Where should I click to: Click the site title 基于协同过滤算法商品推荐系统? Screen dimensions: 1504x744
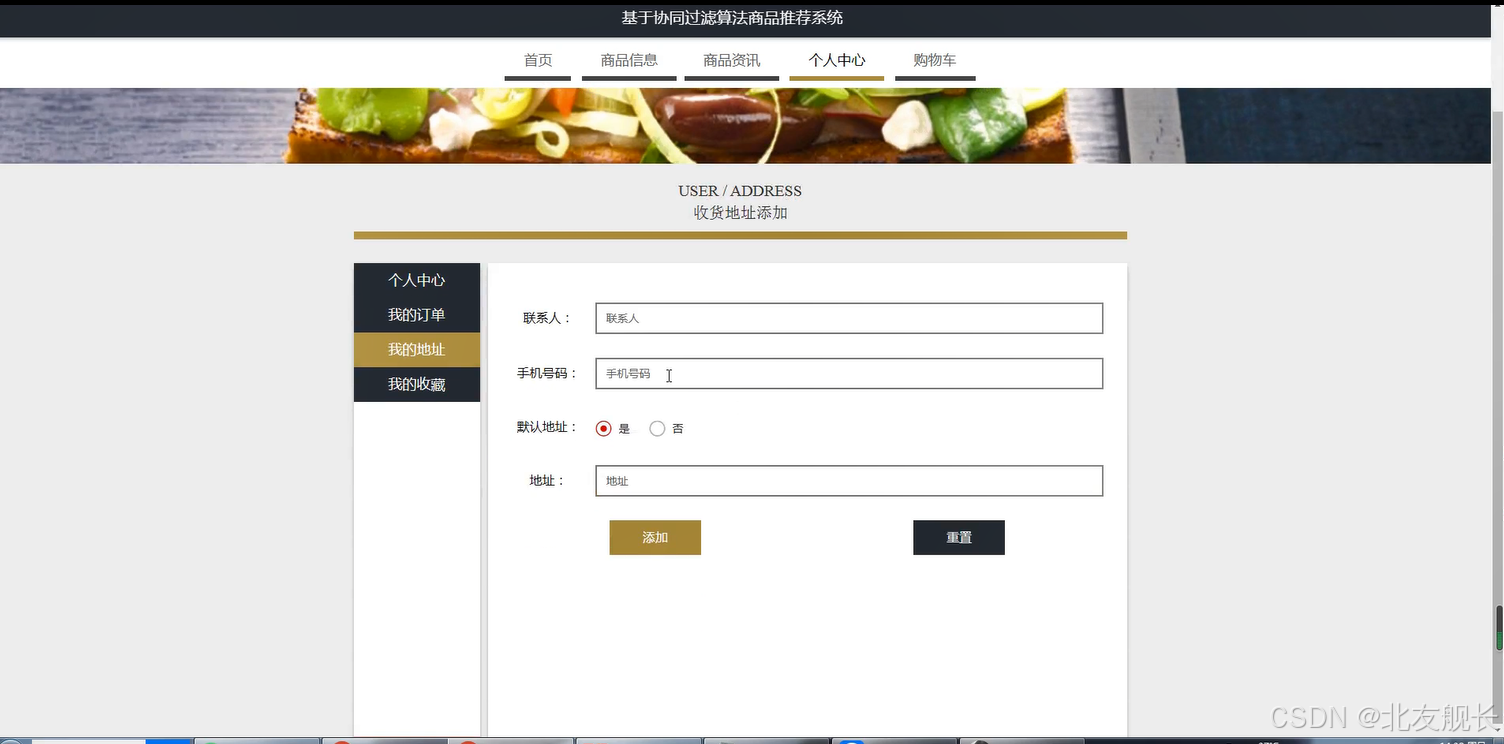click(730, 17)
